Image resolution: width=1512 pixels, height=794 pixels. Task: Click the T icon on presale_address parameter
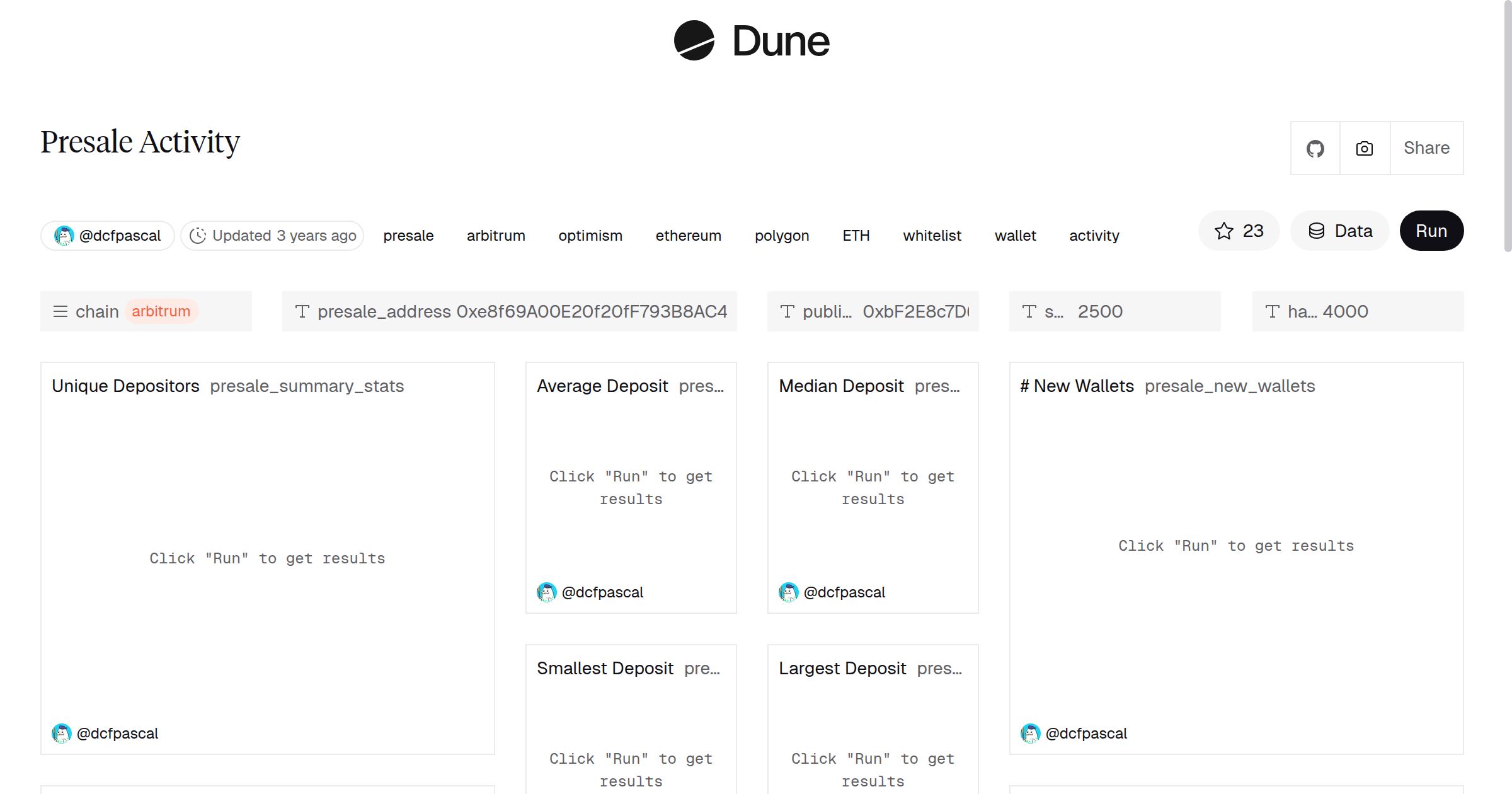tap(303, 311)
